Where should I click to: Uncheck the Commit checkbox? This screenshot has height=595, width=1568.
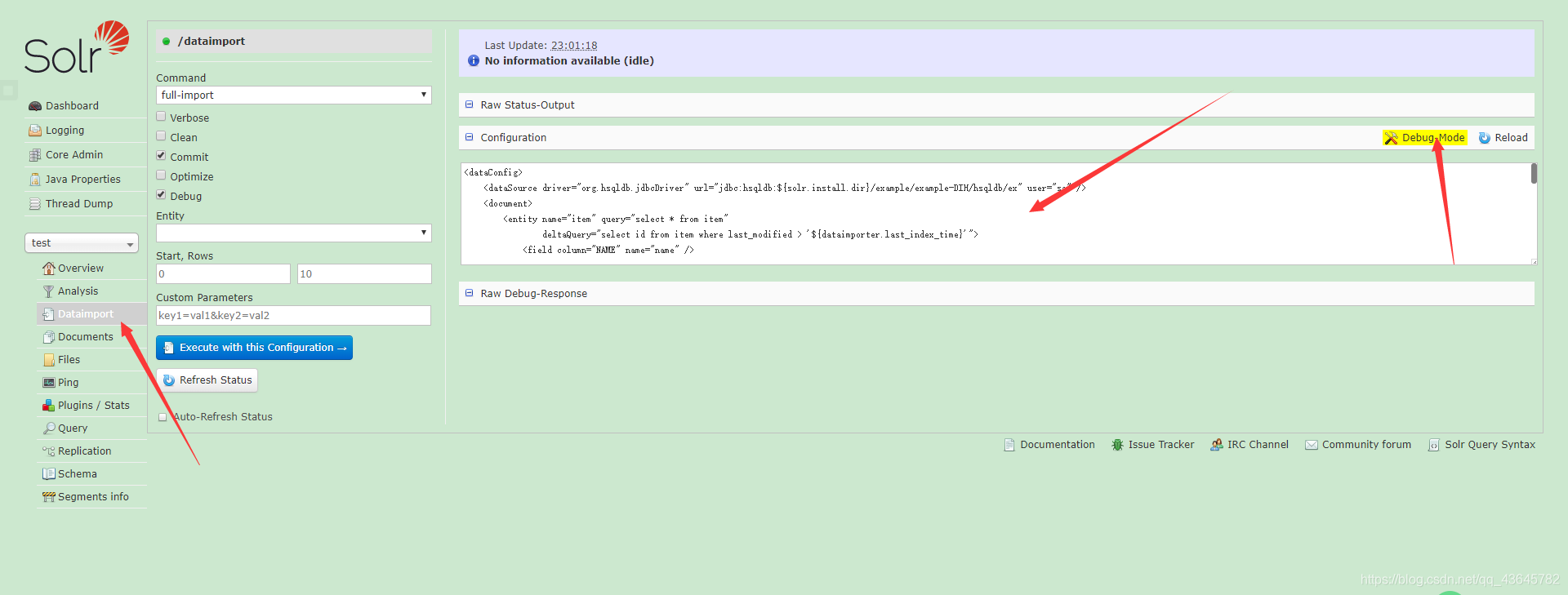coord(161,156)
